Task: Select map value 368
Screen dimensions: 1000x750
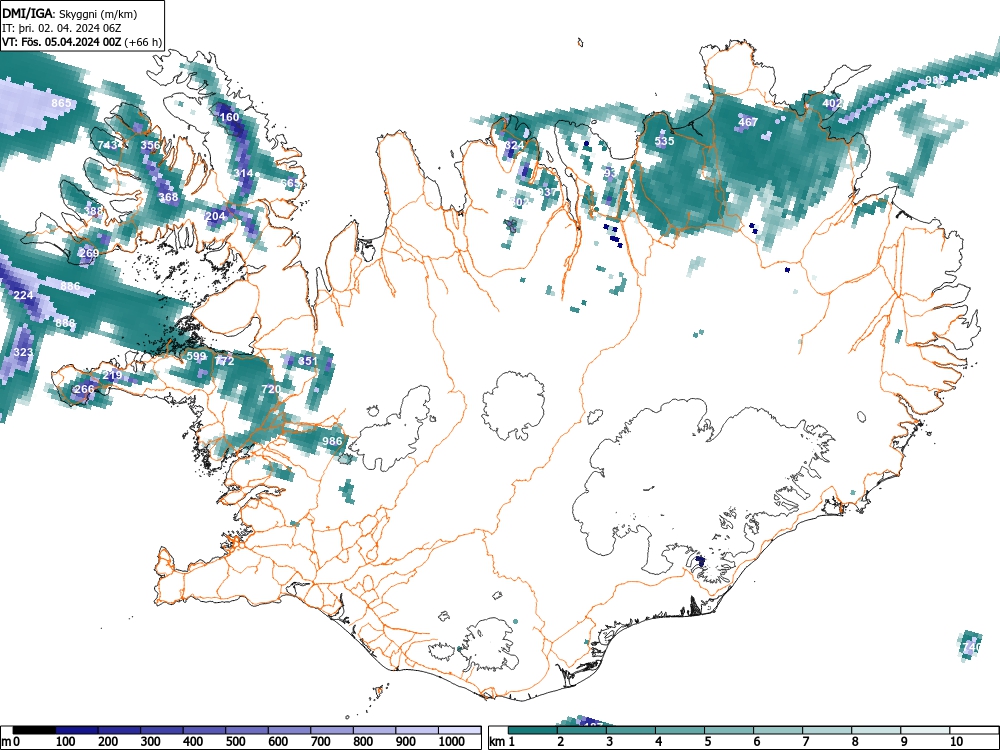Action: pyautogui.click(x=168, y=197)
